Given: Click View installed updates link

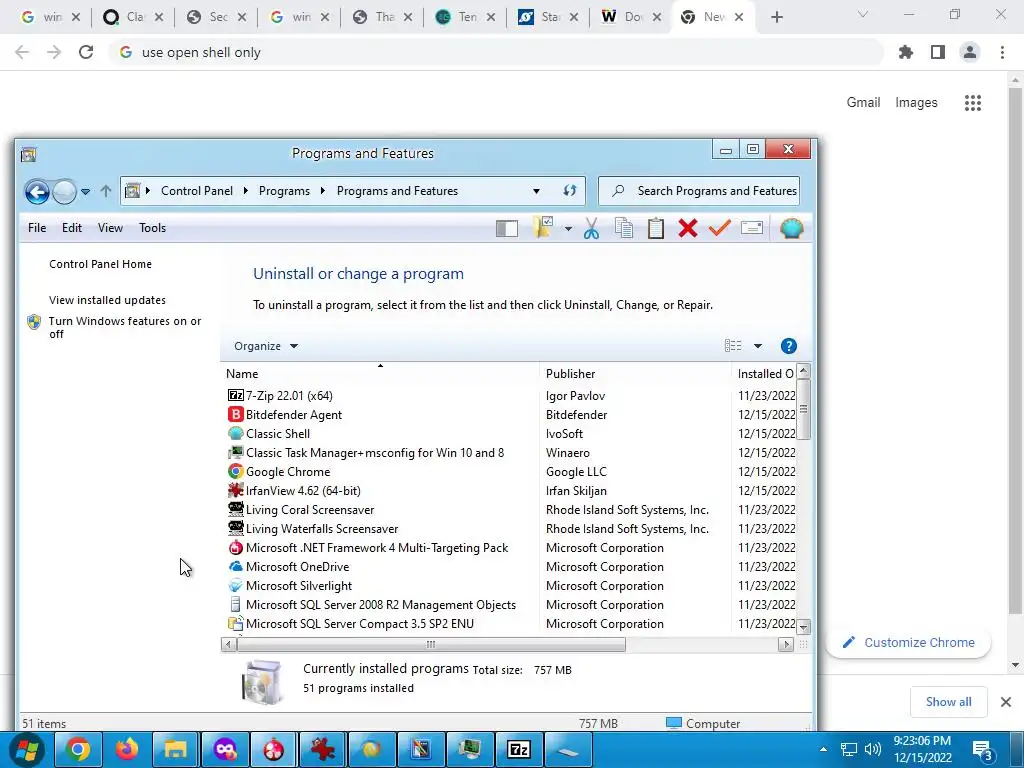Looking at the screenshot, I should [107, 300].
